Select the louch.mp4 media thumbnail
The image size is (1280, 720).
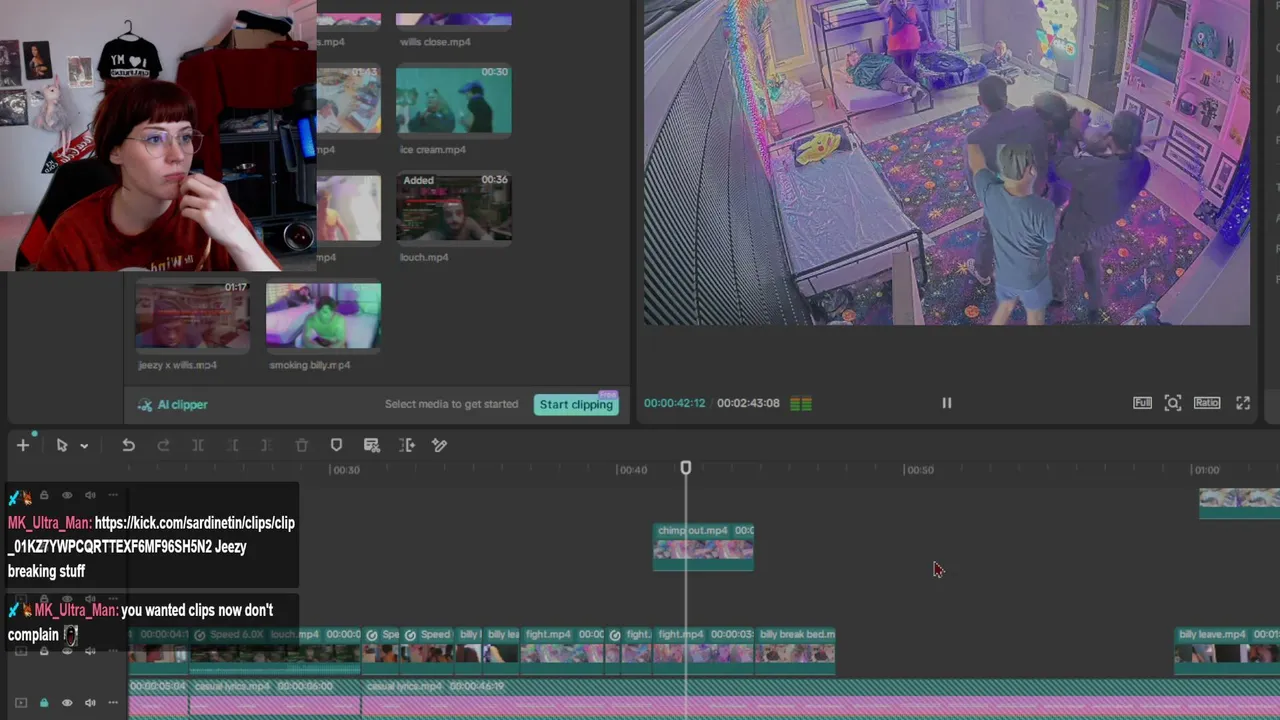tap(454, 207)
